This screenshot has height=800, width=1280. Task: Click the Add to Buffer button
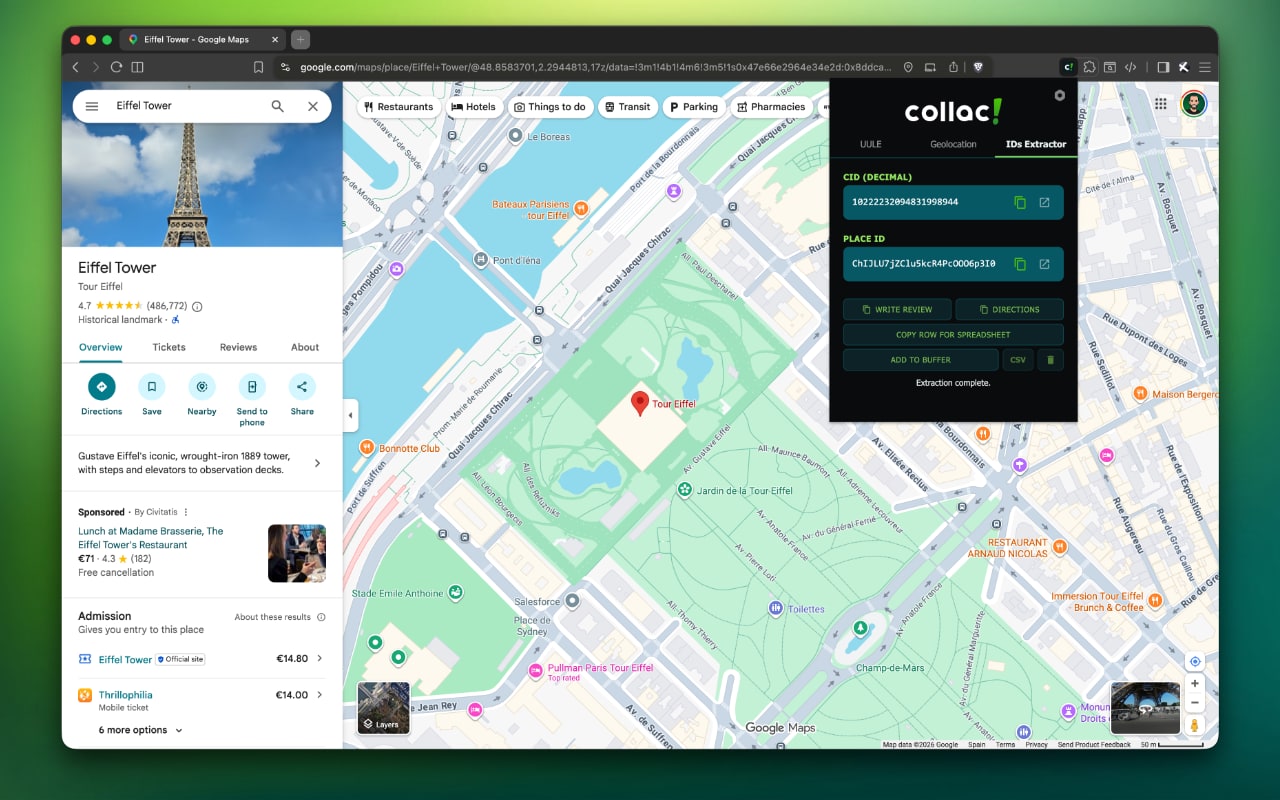pos(921,360)
